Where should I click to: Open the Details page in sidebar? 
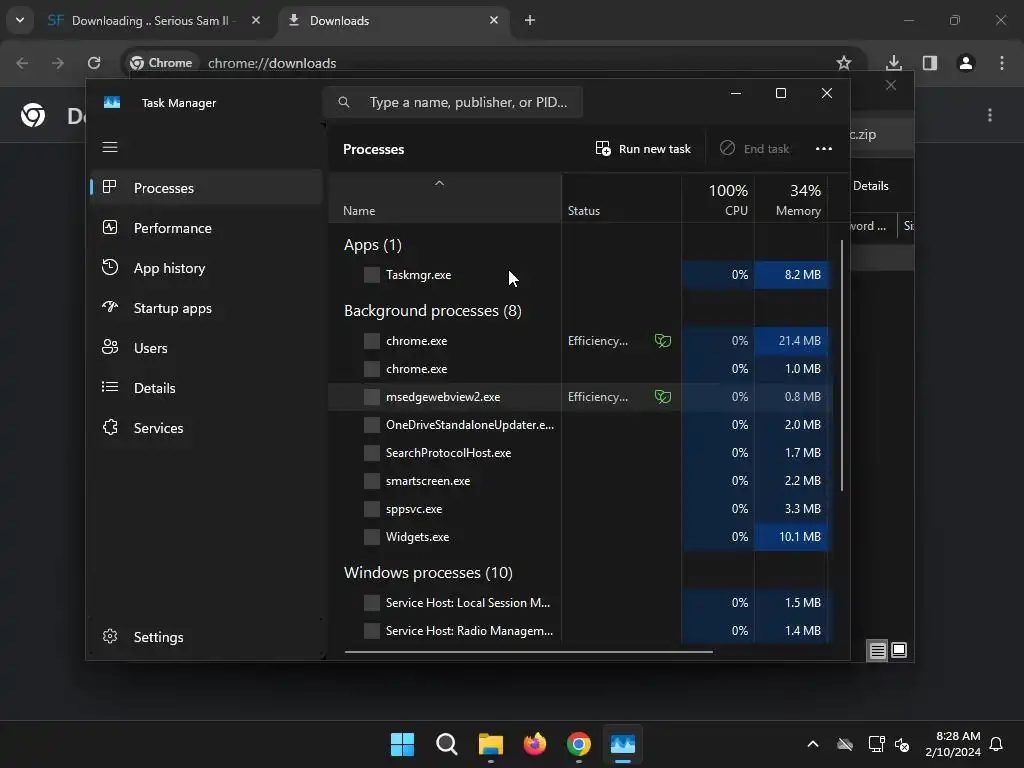click(x=206, y=388)
